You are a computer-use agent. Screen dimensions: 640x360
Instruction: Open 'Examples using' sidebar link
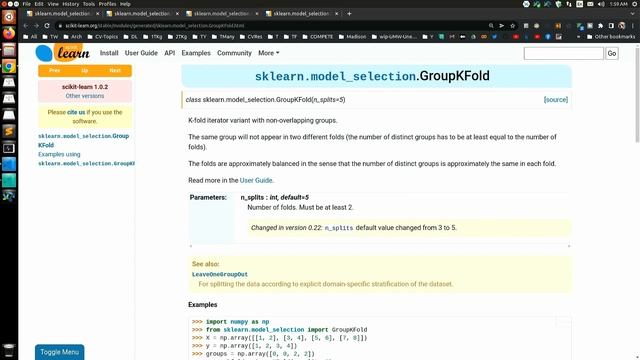click(59, 154)
